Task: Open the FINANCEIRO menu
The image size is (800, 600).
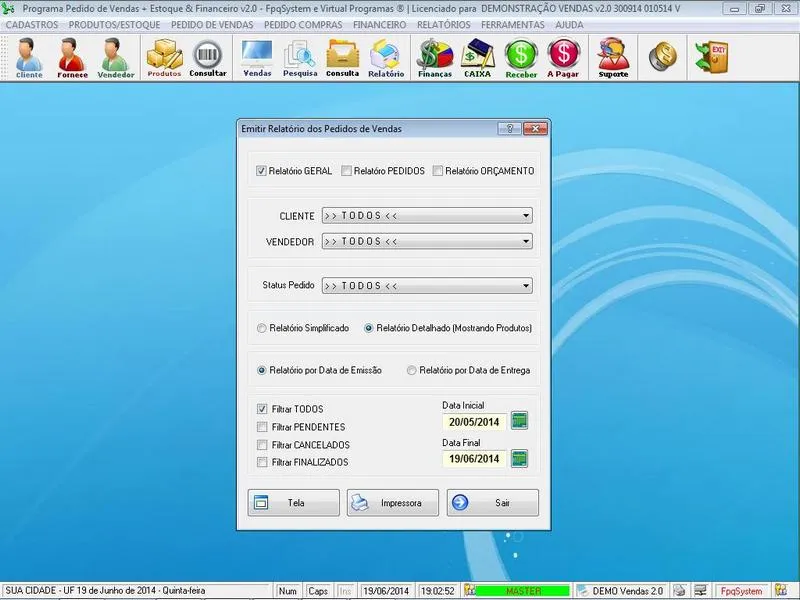Action: pyautogui.click(x=379, y=24)
